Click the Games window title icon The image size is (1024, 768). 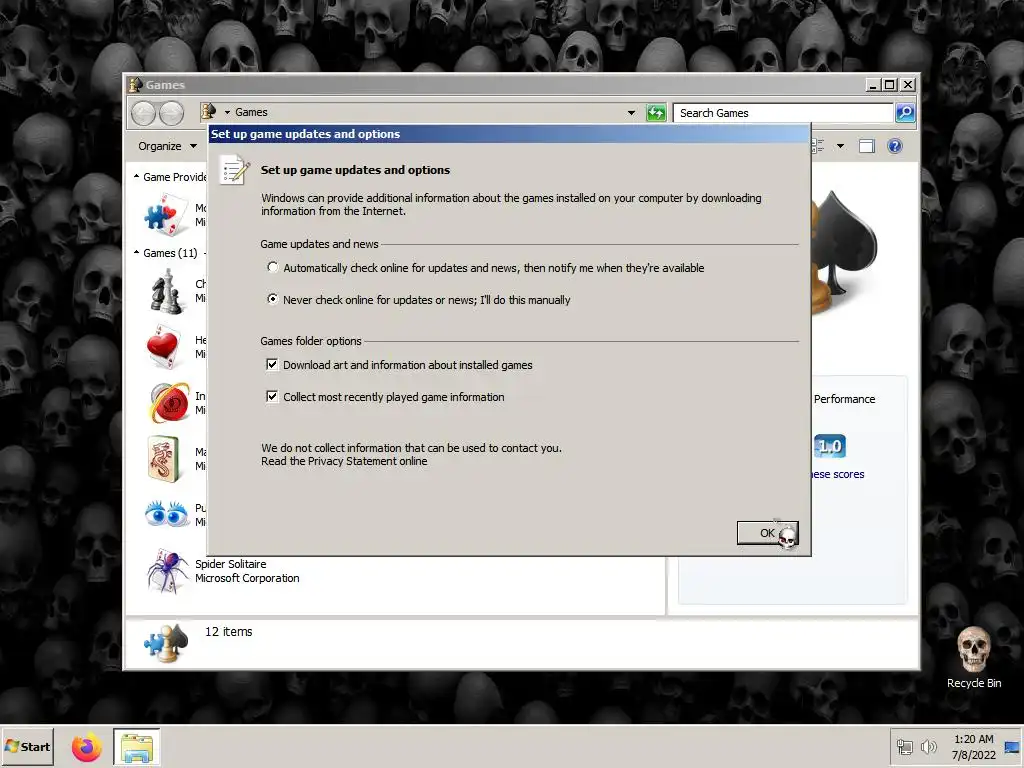tap(136, 84)
